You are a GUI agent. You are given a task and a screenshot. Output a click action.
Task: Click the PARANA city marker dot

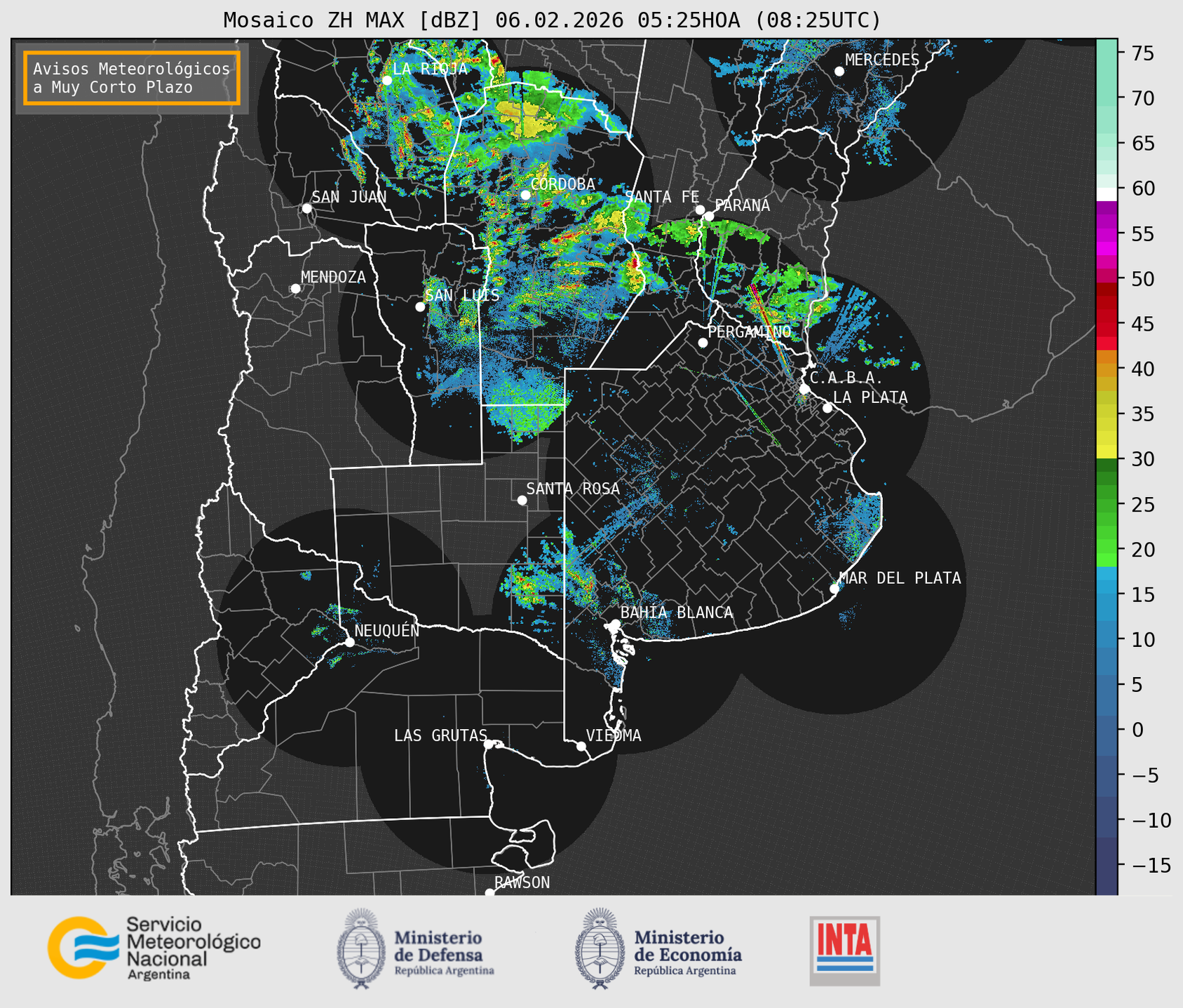pyautogui.click(x=709, y=216)
